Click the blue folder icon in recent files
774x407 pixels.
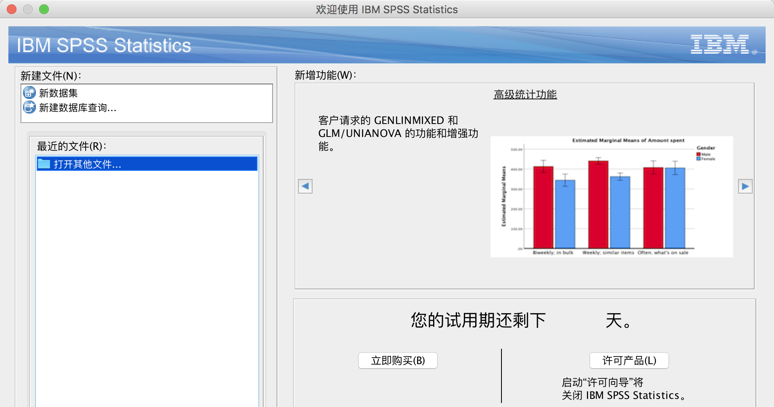tap(44, 164)
